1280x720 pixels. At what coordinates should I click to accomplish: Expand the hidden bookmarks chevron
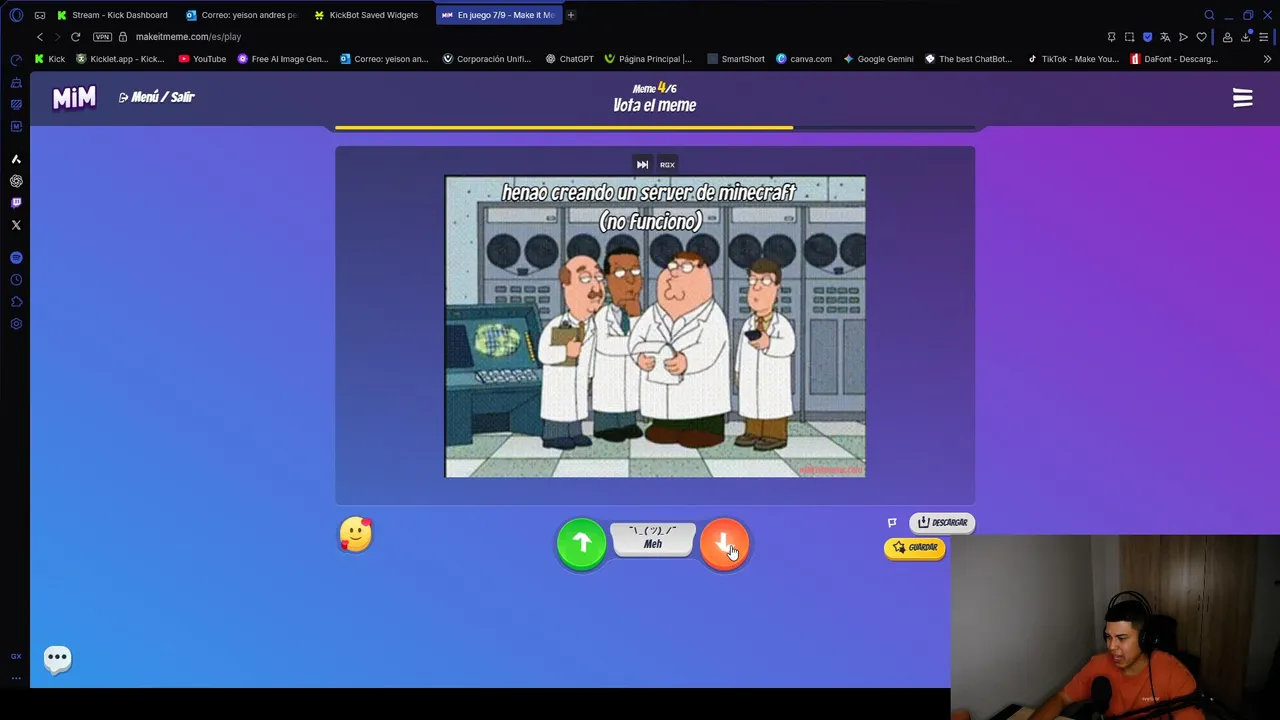tap(1267, 59)
